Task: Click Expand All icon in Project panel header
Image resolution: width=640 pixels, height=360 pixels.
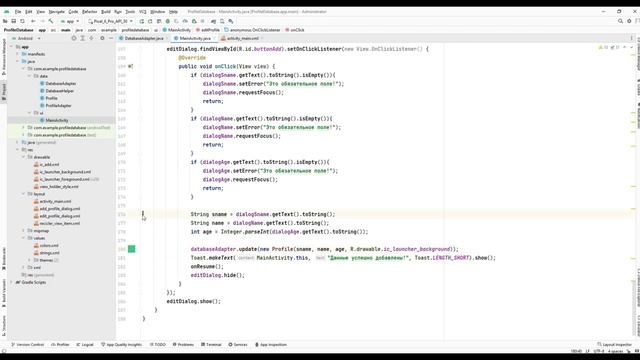Action: [x=82, y=38]
